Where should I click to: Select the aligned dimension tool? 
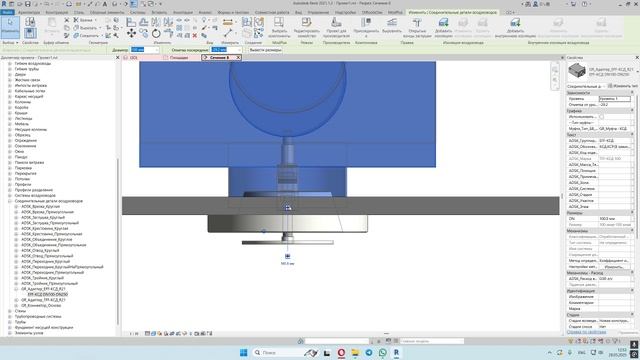tap(228, 22)
